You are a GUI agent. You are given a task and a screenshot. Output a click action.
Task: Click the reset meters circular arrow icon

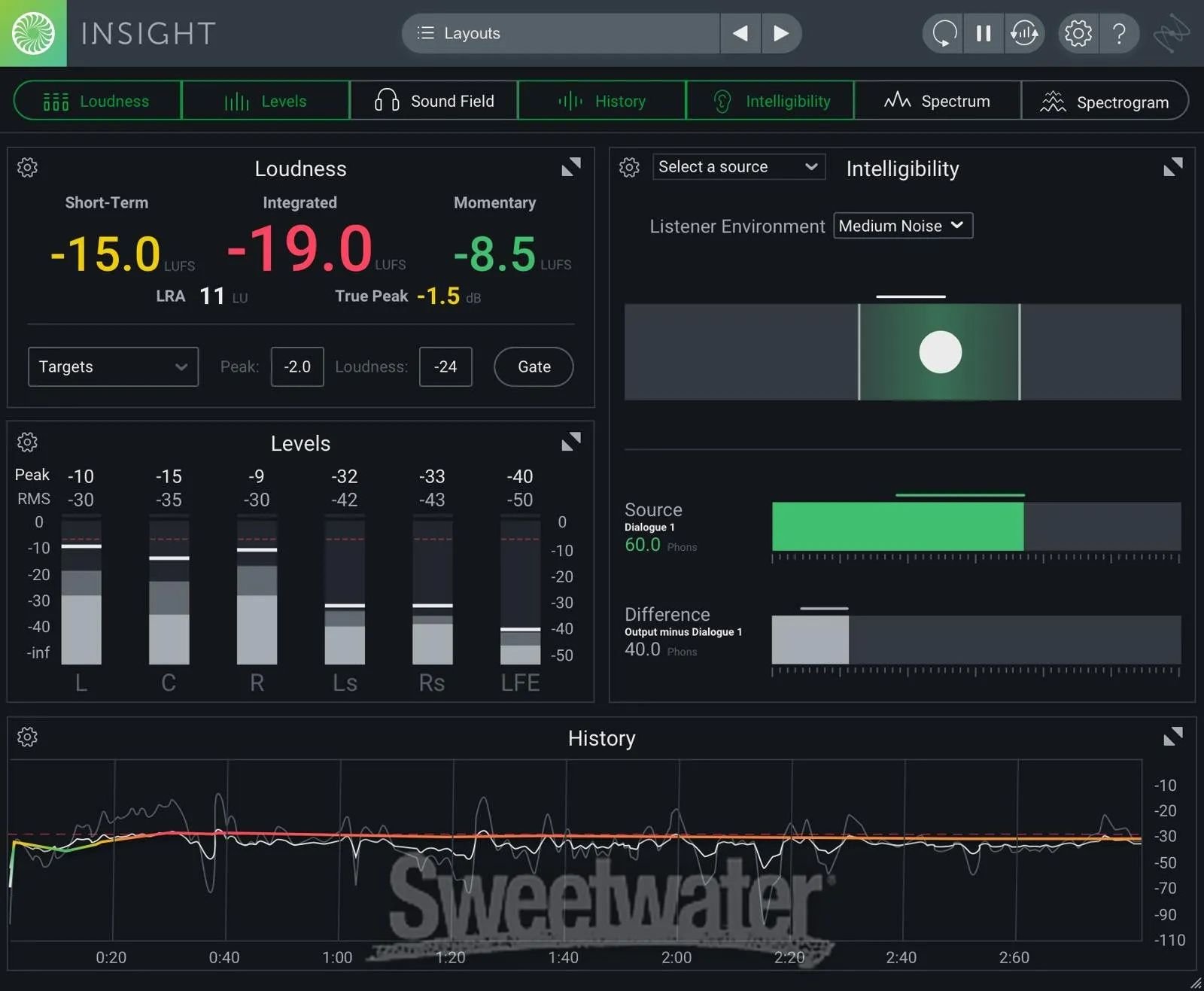point(944,33)
